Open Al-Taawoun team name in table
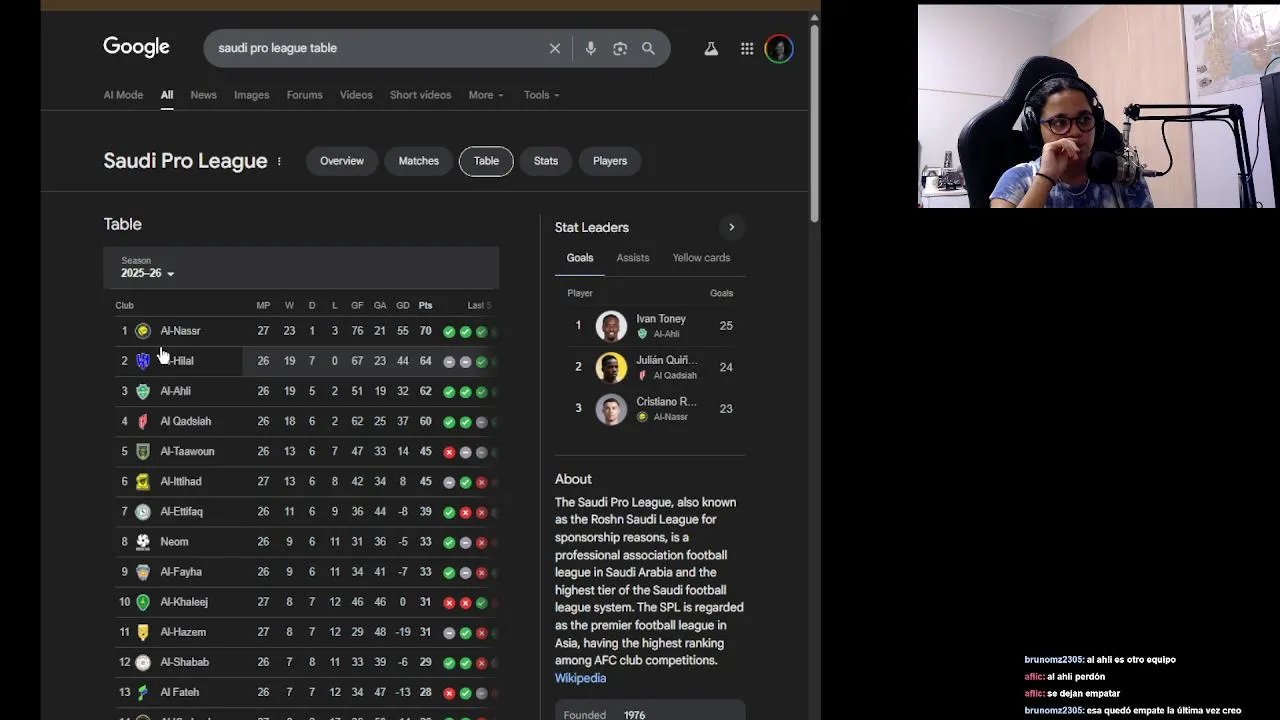 pyautogui.click(x=187, y=451)
